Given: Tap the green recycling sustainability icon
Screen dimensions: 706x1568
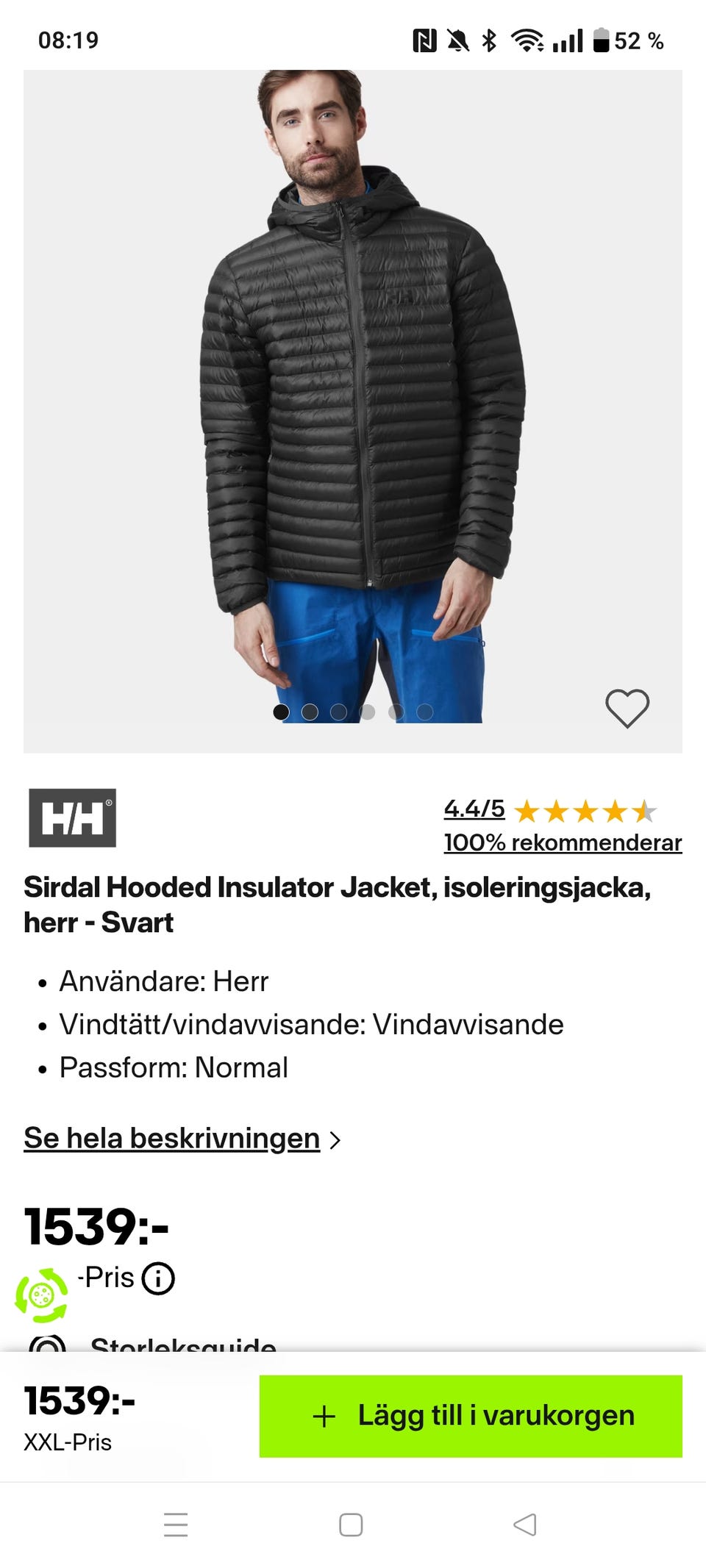Looking at the screenshot, I should [x=42, y=1295].
